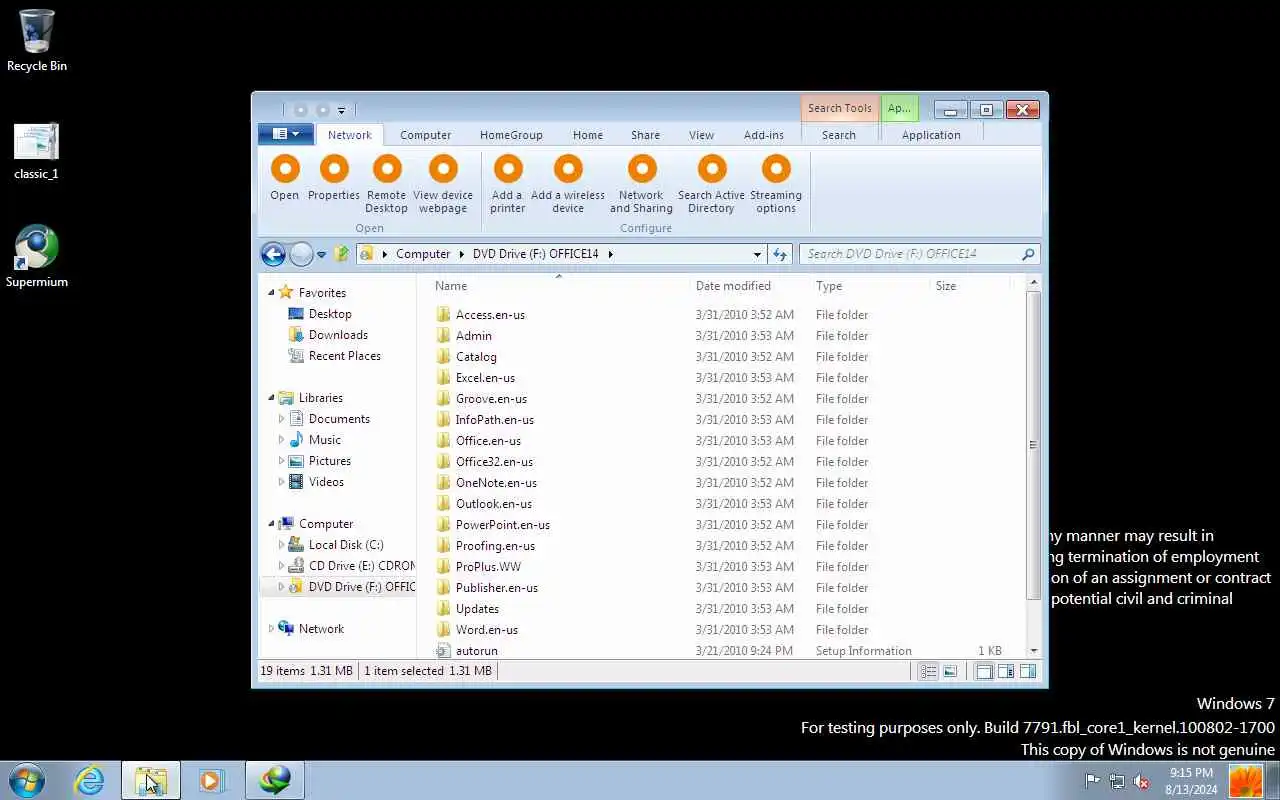This screenshot has width=1280, height=800.
Task: Click Search Active Directory icon
Action: [712, 169]
